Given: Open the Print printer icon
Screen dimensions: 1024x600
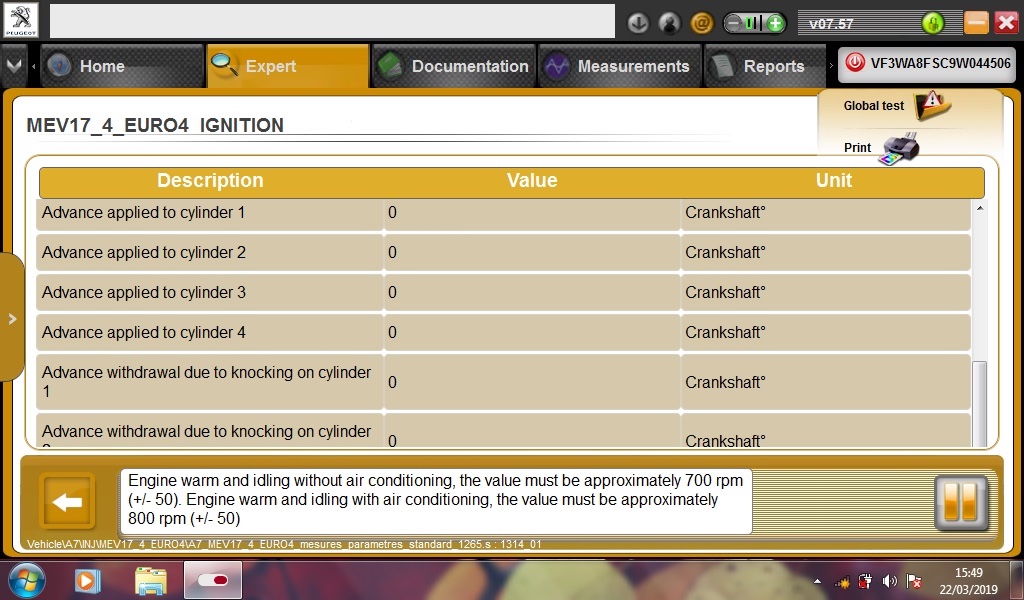Looking at the screenshot, I should 899,149.
